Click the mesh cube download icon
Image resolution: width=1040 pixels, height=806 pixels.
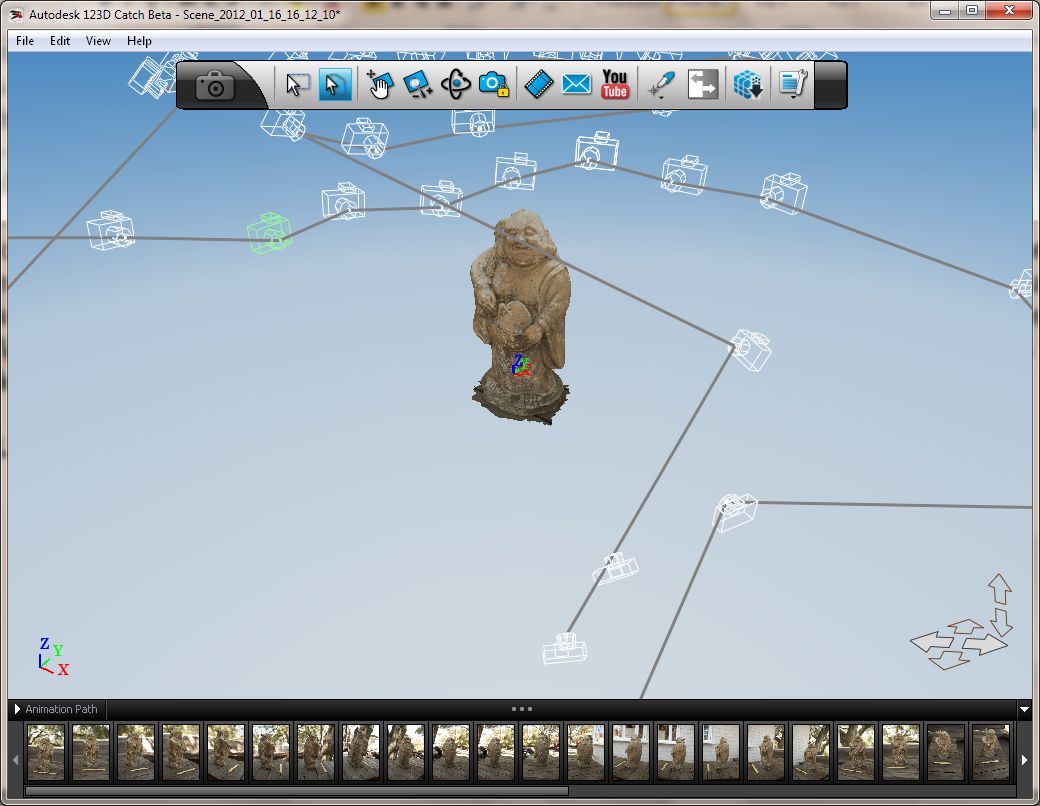click(x=748, y=85)
